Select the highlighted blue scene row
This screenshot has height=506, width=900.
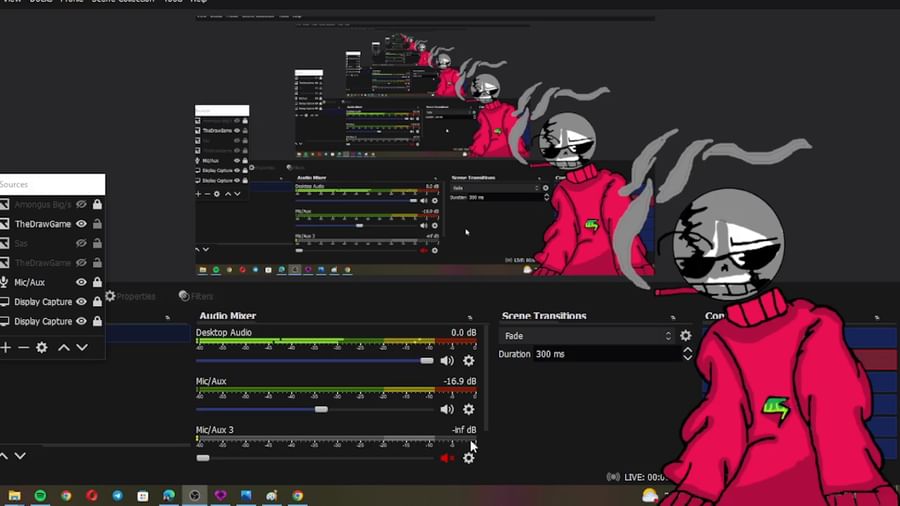pyautogui.click(x=148, y=333)
